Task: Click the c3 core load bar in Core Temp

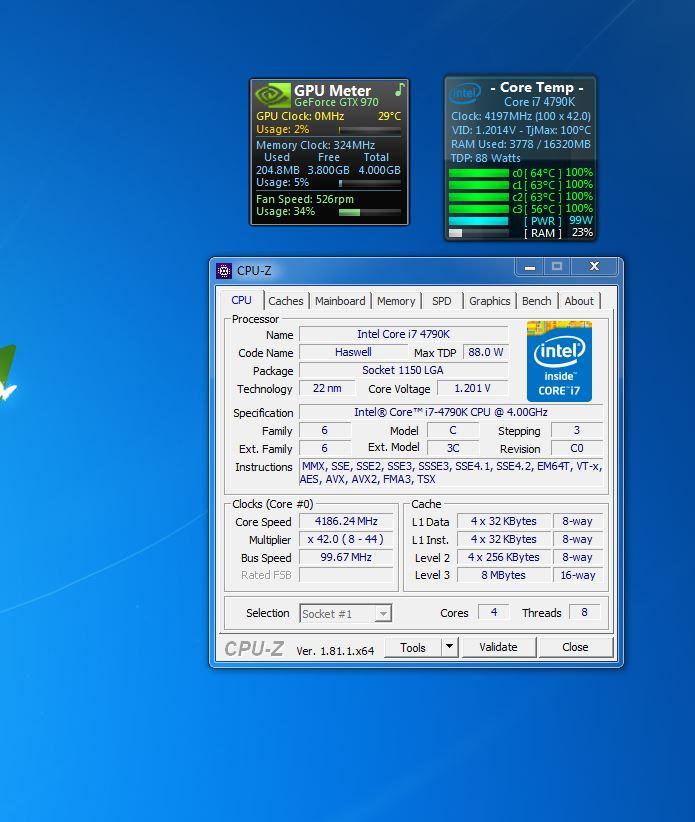Action: (479, 209)
